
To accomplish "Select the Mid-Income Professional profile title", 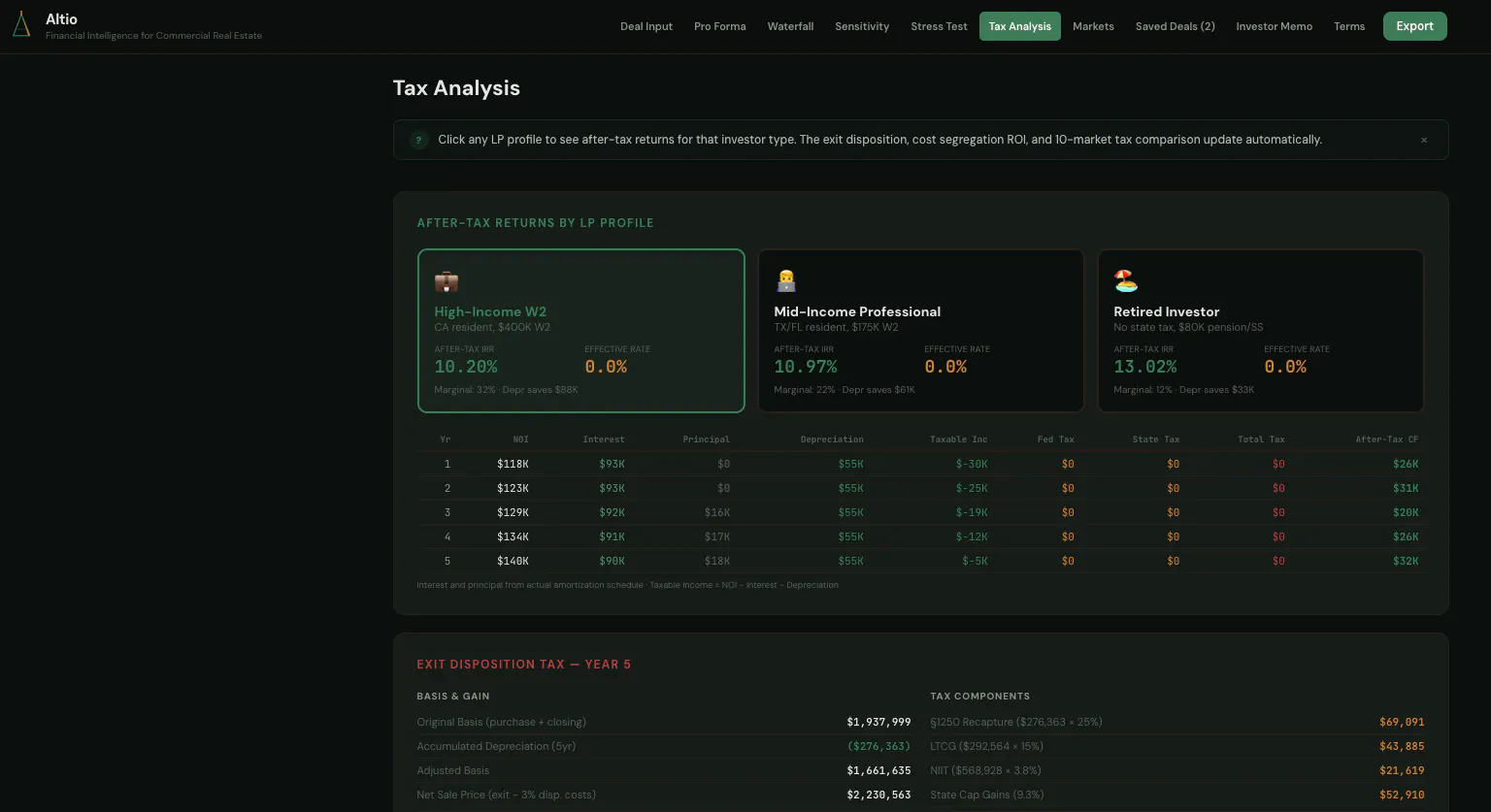I will (857, 311).
